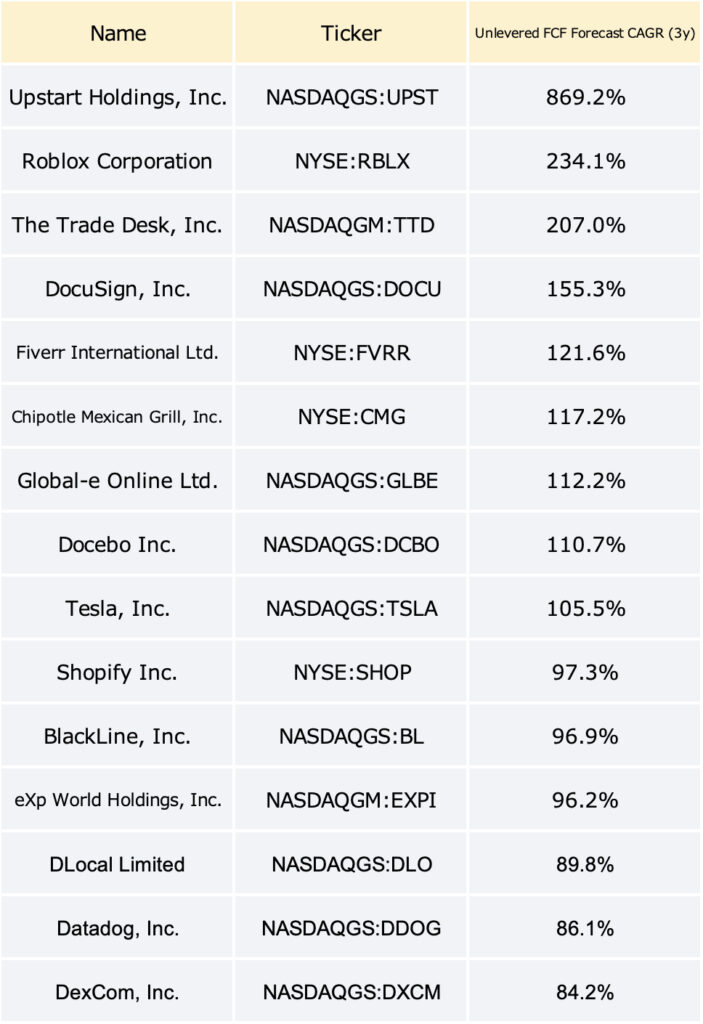Viewport: 703px width, 1024px height.
Task: Click the Tesla 105.5% value cell
Action: (584, 609)
